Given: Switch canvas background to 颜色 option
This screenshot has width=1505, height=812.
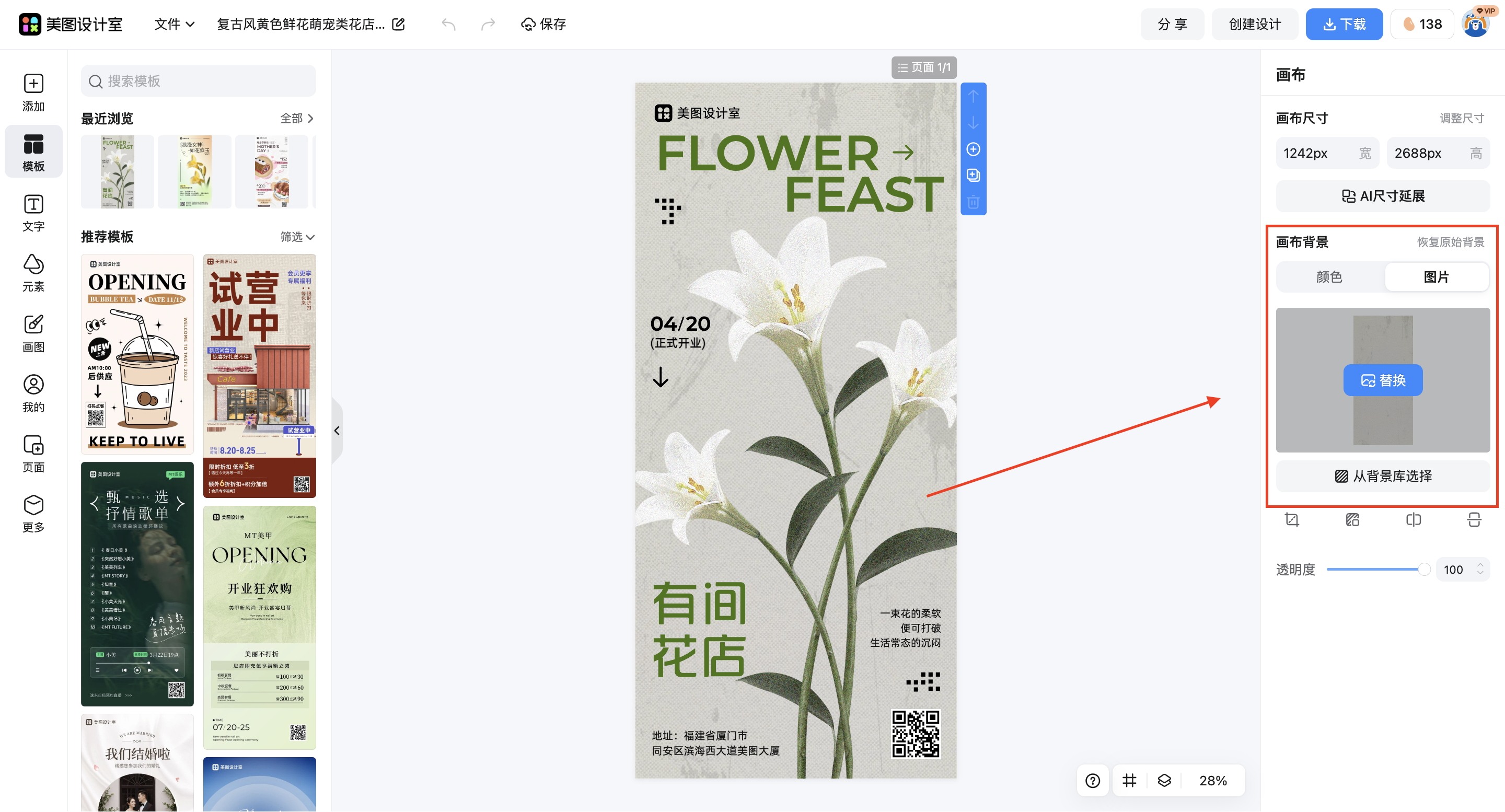Looking at the screenshot, I should (1328, 277).
